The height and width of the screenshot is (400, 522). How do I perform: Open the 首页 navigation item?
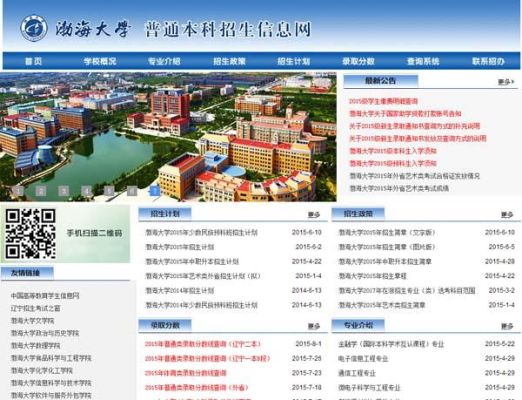(x=33, y=61)
